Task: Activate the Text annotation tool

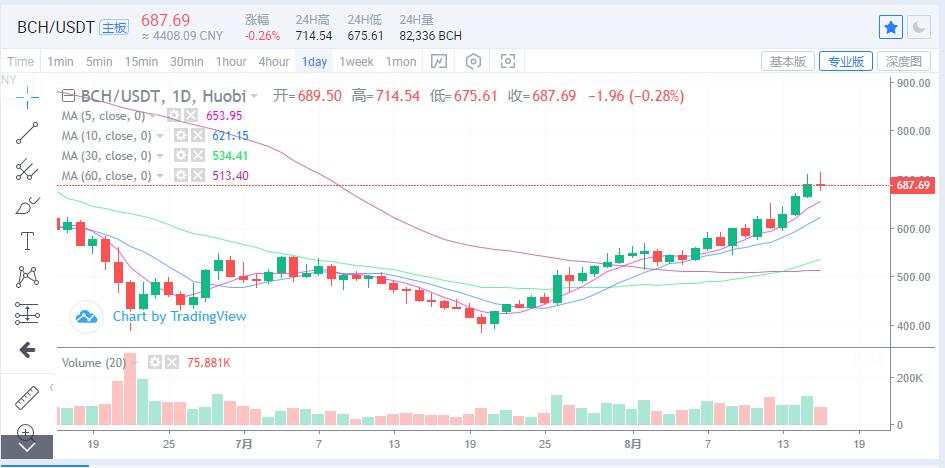Action: point(27,241)
